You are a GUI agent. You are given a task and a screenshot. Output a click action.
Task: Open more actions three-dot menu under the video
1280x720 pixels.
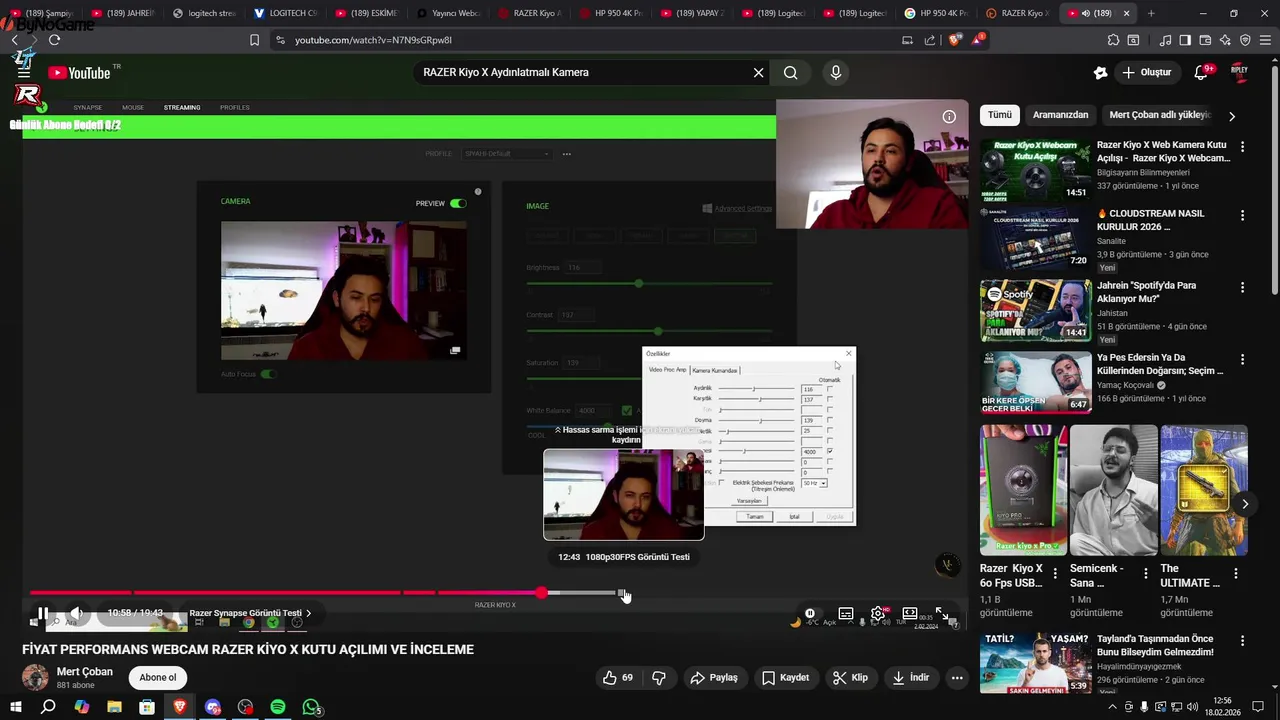coord(957,677)
